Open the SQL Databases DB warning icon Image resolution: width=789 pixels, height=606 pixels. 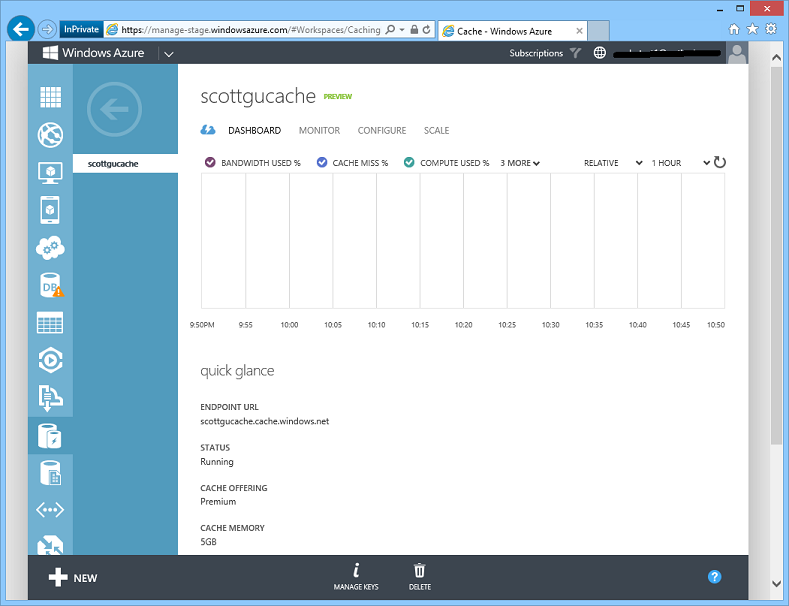point(51,285)
